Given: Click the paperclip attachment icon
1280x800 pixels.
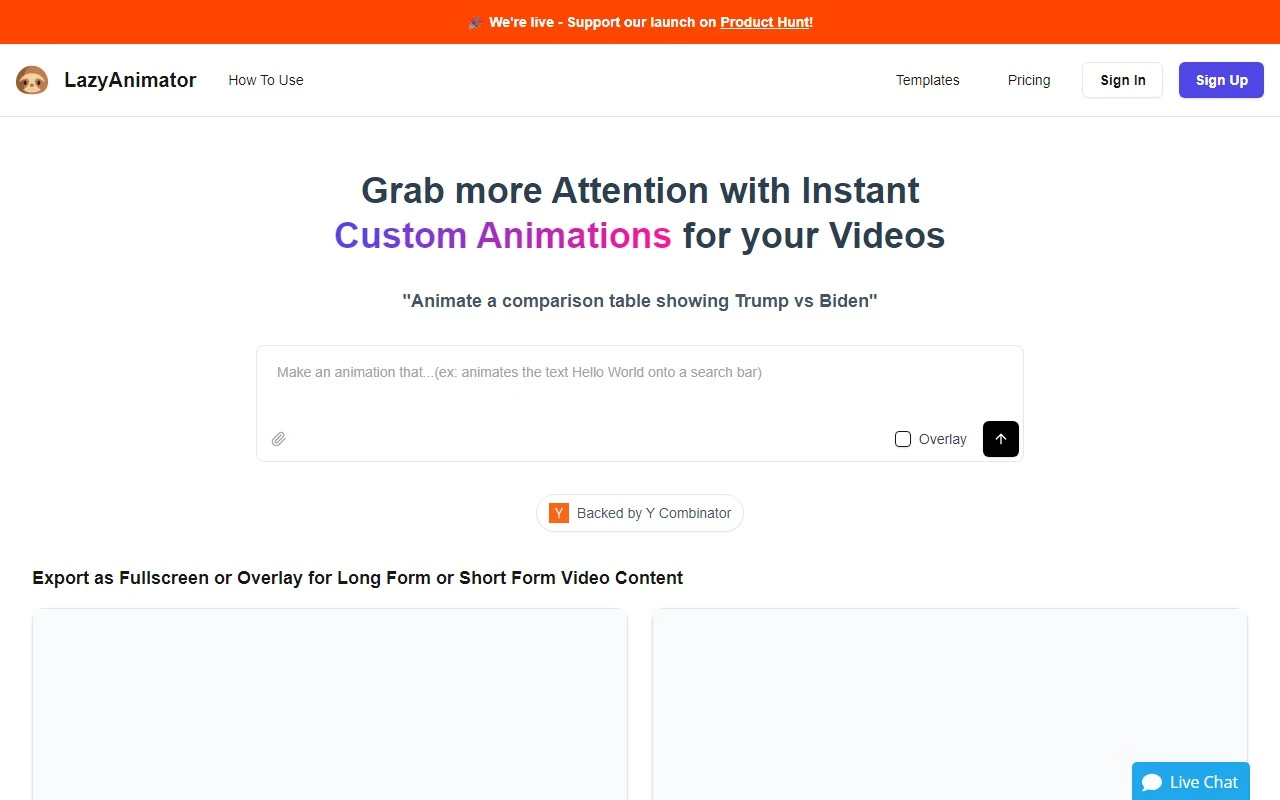Looking at the screenshot, I should pos(279,439).
